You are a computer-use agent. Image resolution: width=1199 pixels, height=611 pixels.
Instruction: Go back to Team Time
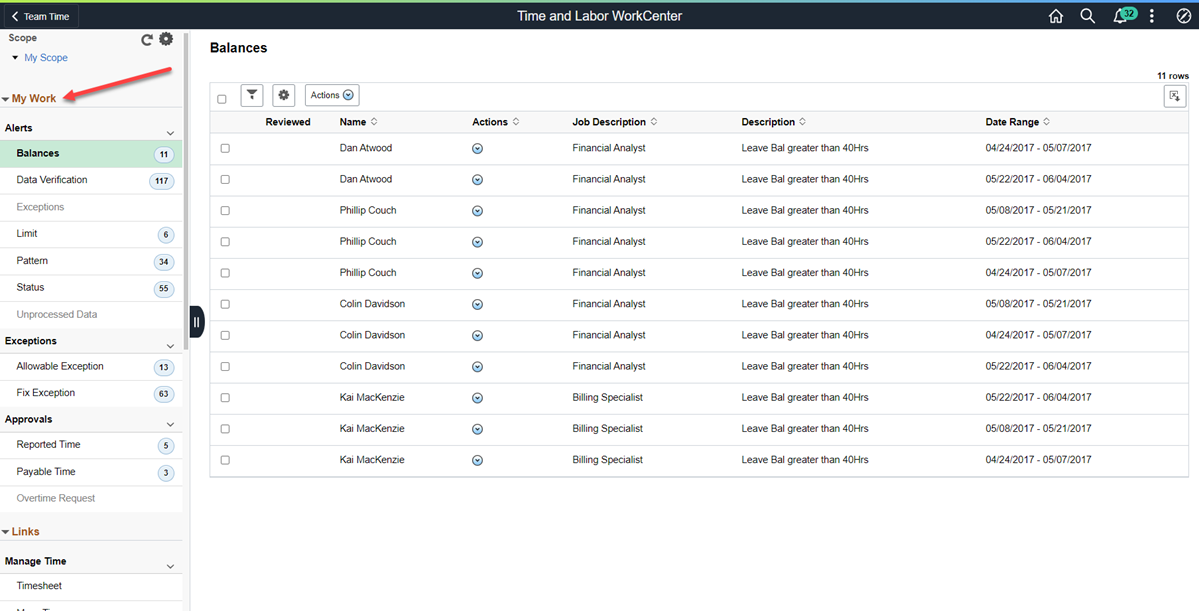pyautogui.click(x=41, y=16)
